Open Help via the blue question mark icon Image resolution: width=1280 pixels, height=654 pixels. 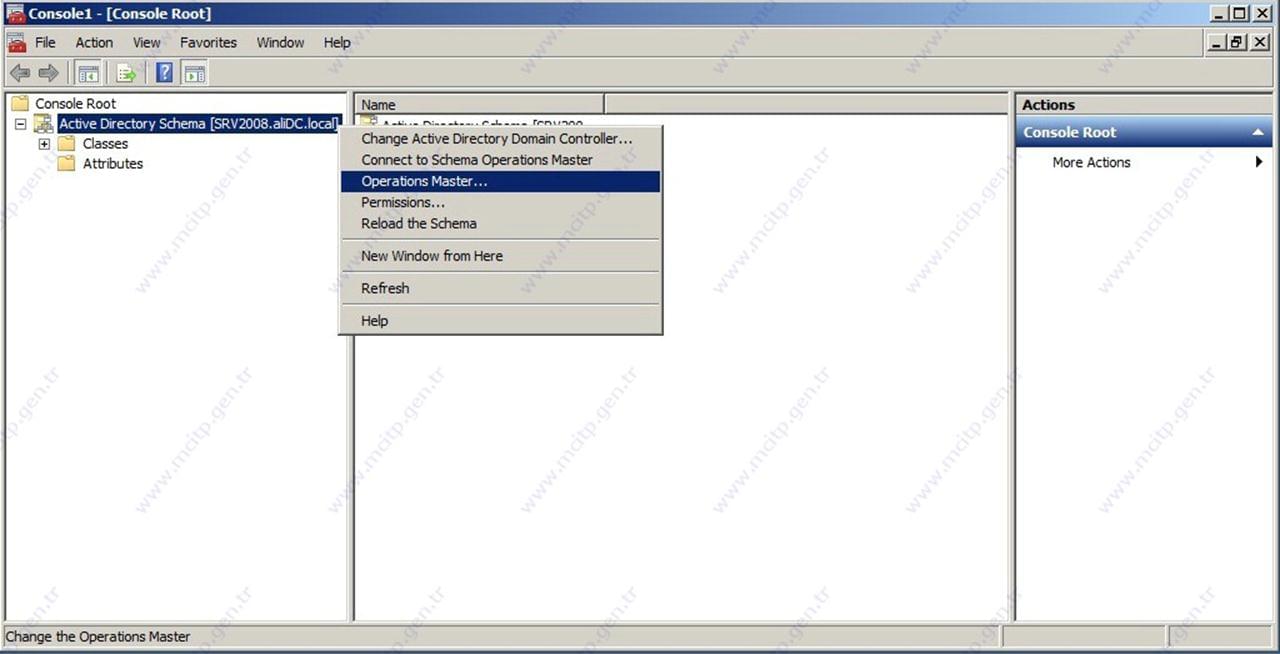tap(164, 72)
